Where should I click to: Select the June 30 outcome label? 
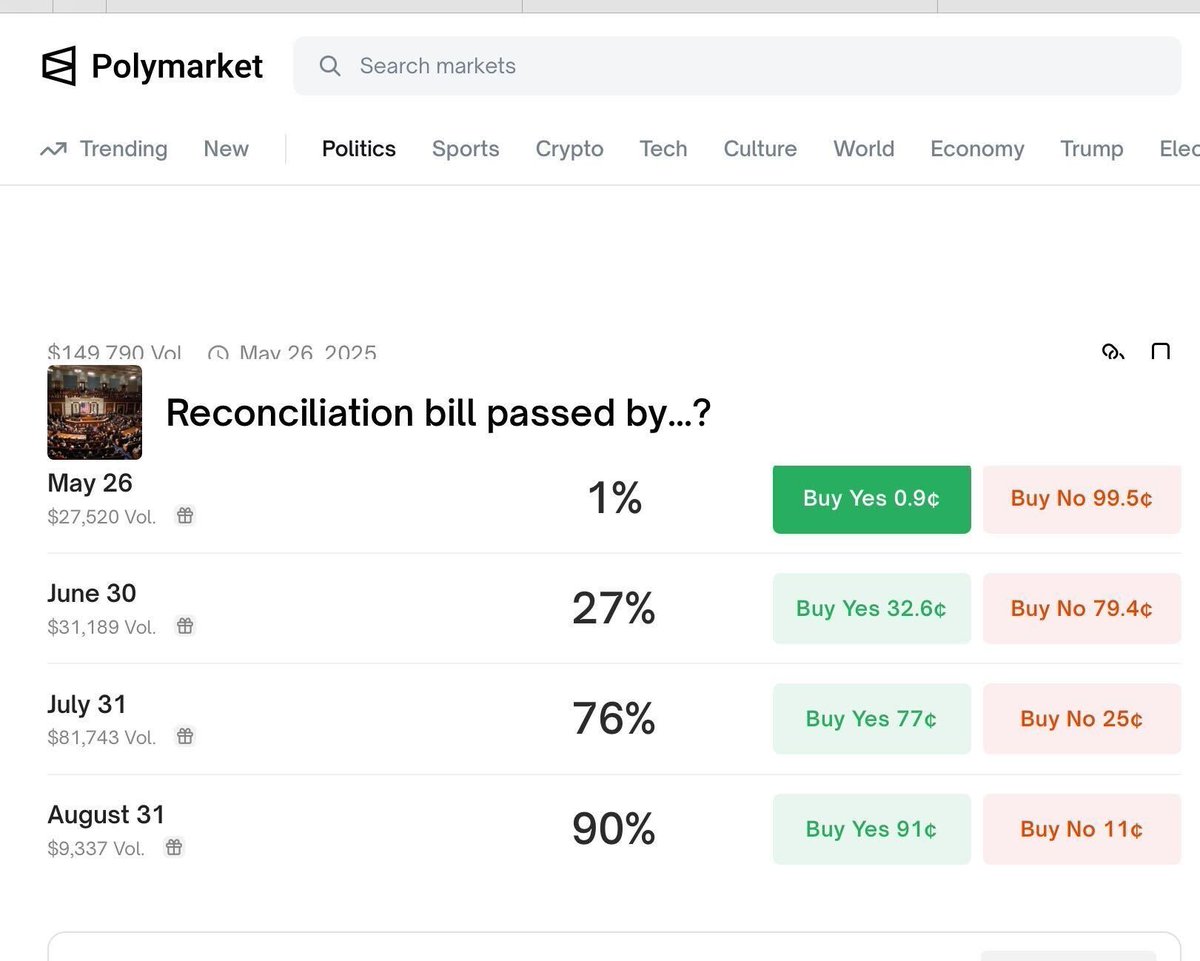(x=92, y=593)
